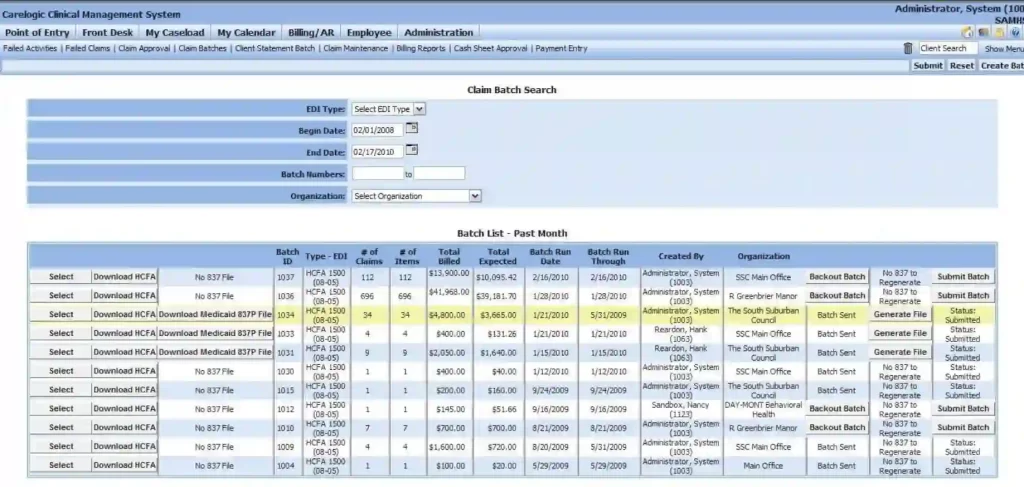Viewport: 1024px width, 487px height.
Task: Click 'DAY-MONT Behavioral Health' organization cell
Action: (x=763, y=409)
